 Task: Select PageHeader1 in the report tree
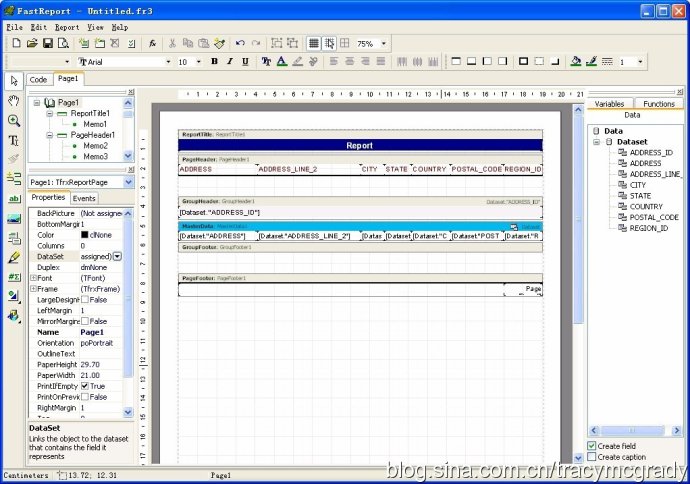tap(92, 135)
